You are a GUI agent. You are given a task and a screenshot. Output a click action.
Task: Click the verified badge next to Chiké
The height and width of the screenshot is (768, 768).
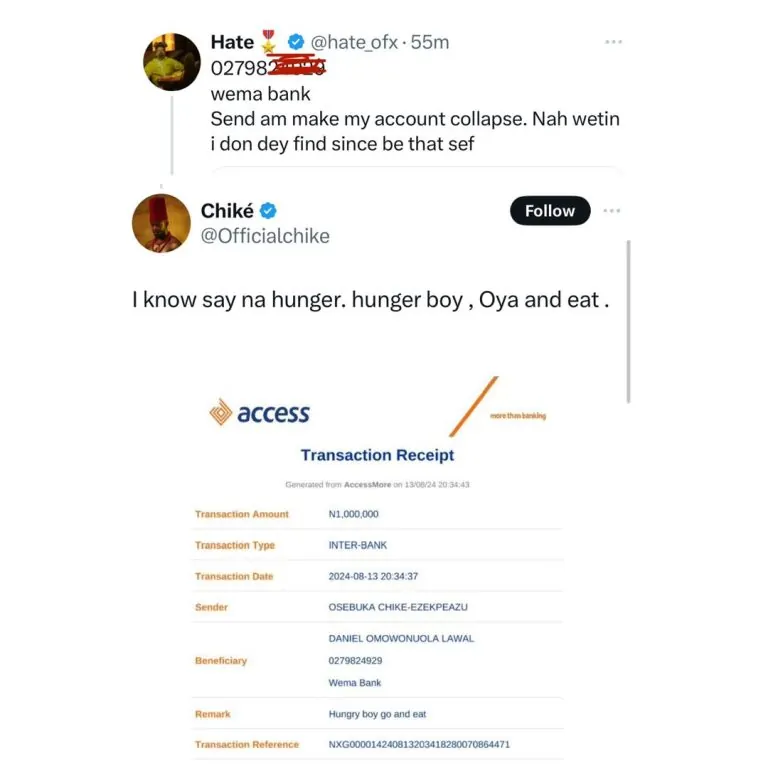pos(268,211)
